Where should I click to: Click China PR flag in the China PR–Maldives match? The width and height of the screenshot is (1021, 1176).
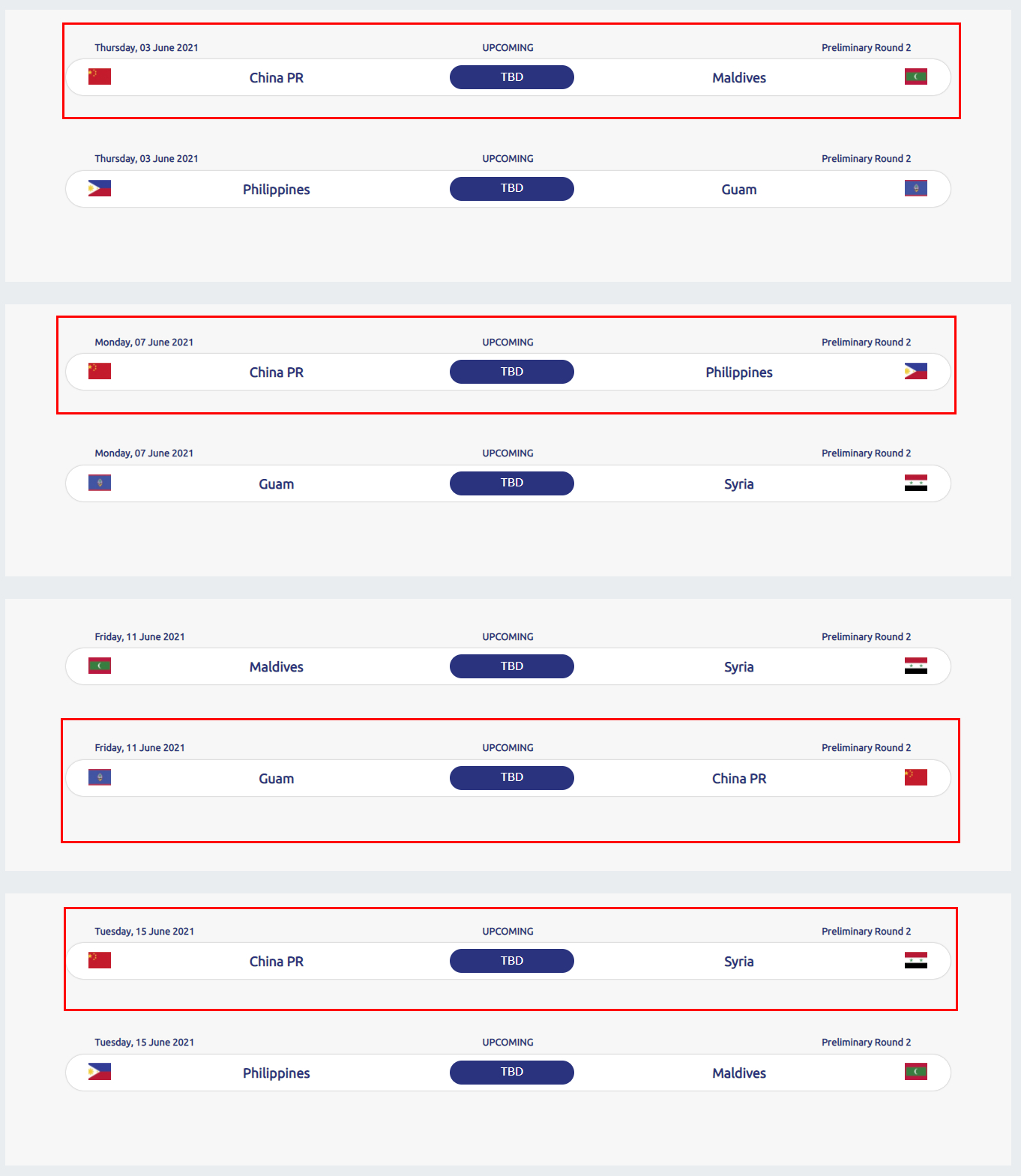(x=100, y=76)
